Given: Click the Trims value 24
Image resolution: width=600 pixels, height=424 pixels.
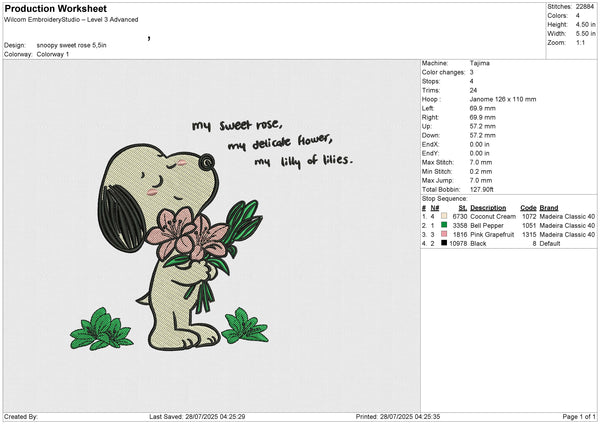Looking at the screenshot, I should click(x=473, y=90).
